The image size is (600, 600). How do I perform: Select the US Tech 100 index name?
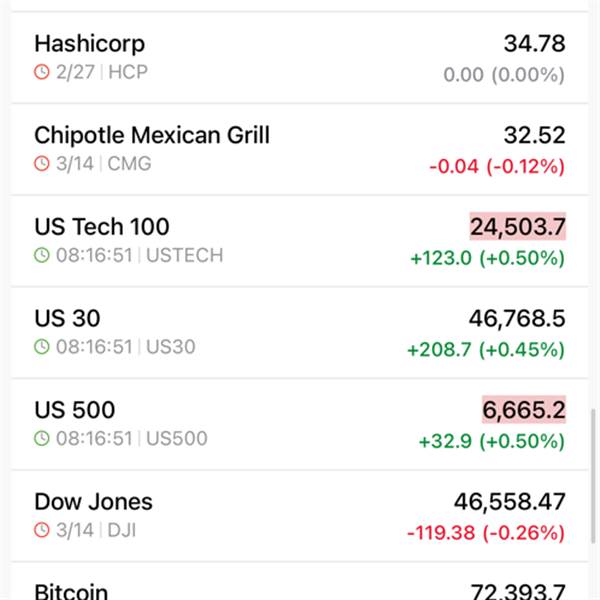pyautogui.click(x=102, y=227)
